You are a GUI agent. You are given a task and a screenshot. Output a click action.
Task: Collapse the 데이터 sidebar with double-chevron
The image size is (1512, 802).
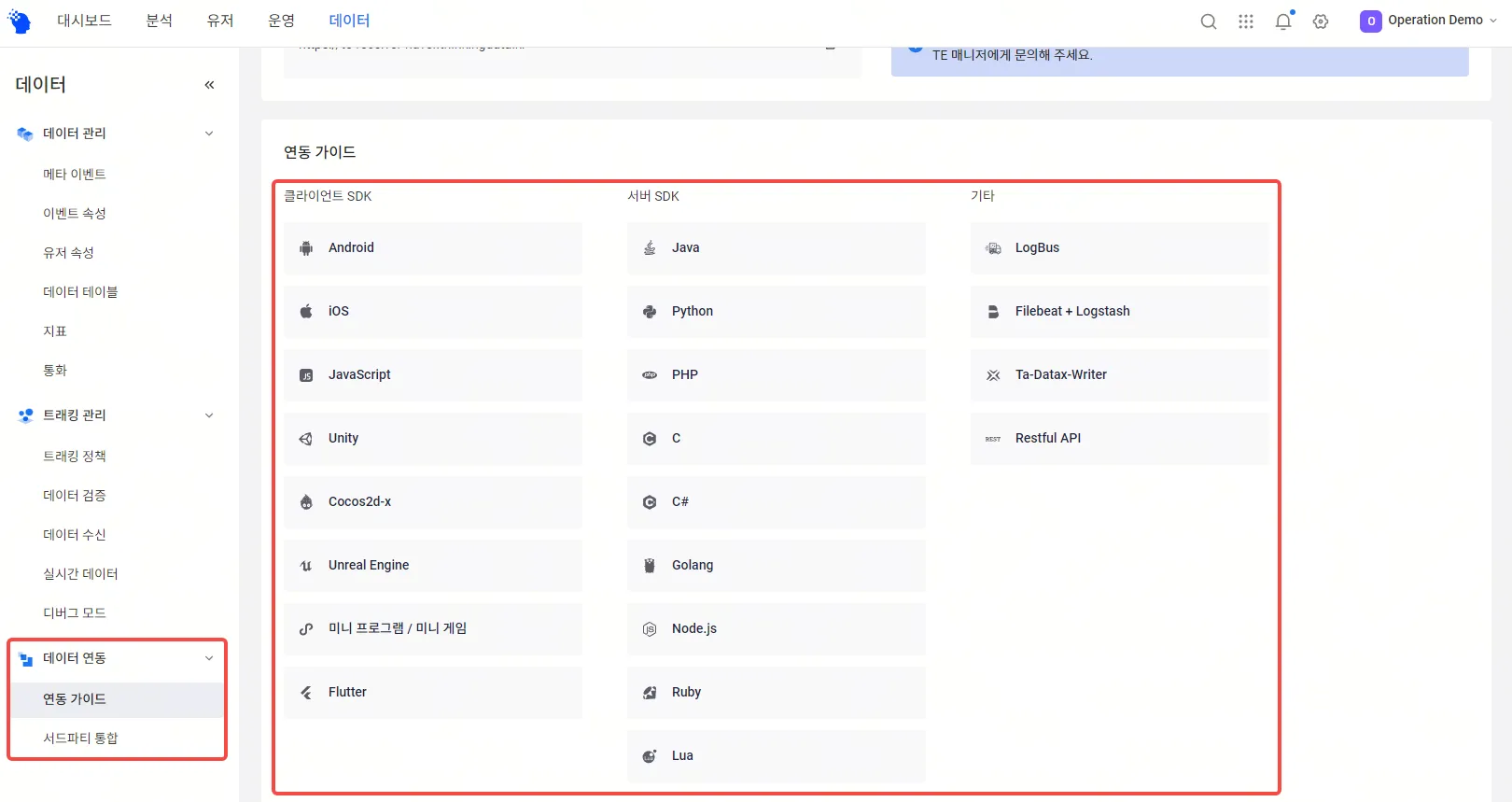(x=209, y=85)
